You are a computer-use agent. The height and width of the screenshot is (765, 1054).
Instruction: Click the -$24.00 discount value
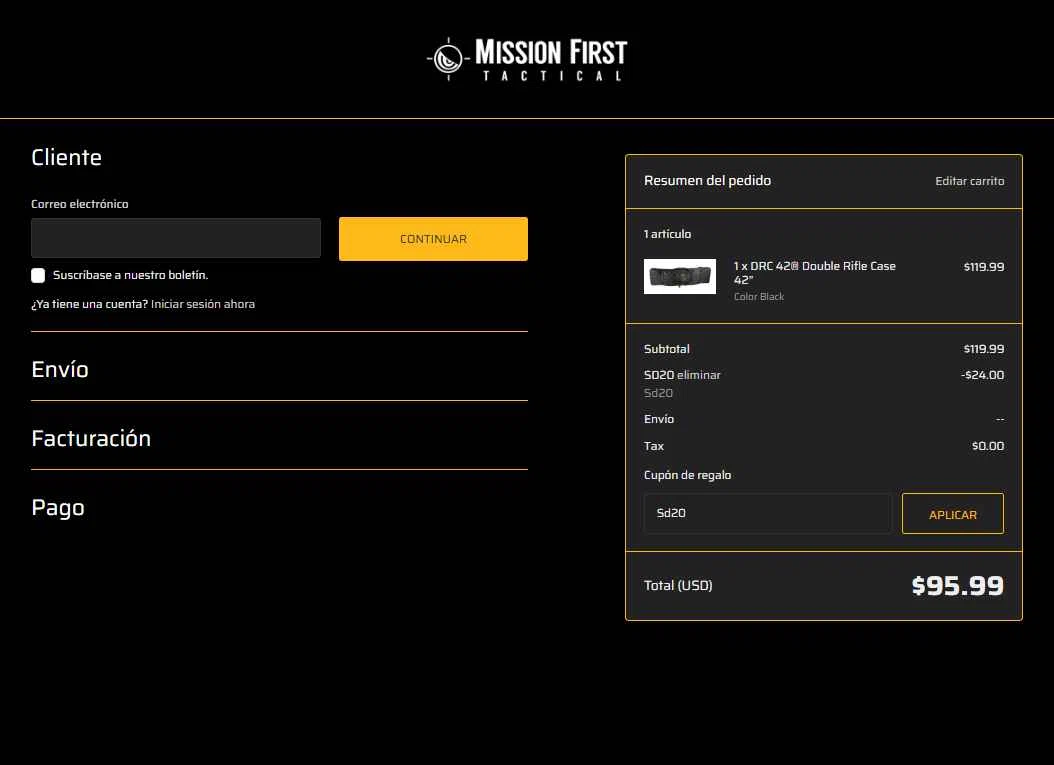[x=982, y=375]
